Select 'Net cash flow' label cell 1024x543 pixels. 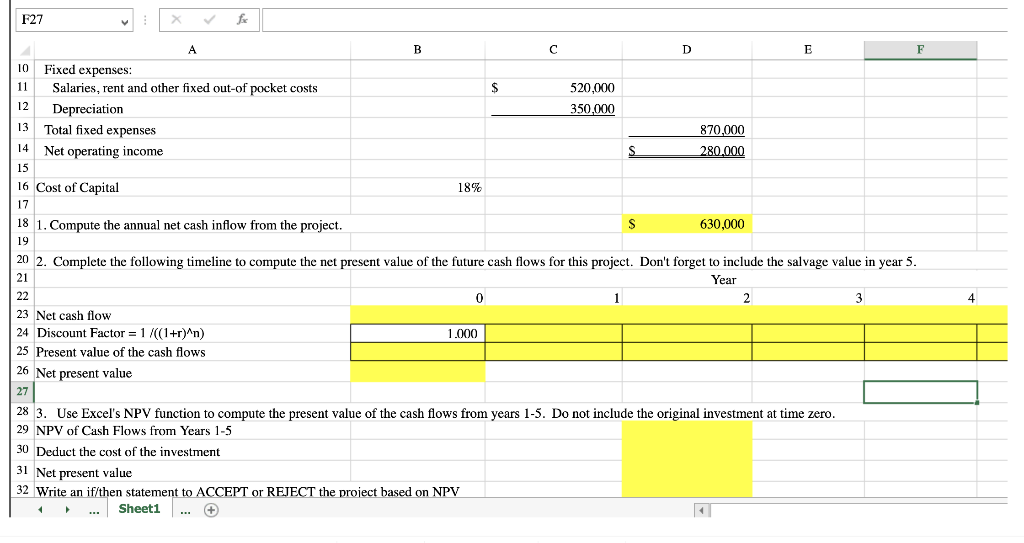pyautogui.click(x=192, y=315)
